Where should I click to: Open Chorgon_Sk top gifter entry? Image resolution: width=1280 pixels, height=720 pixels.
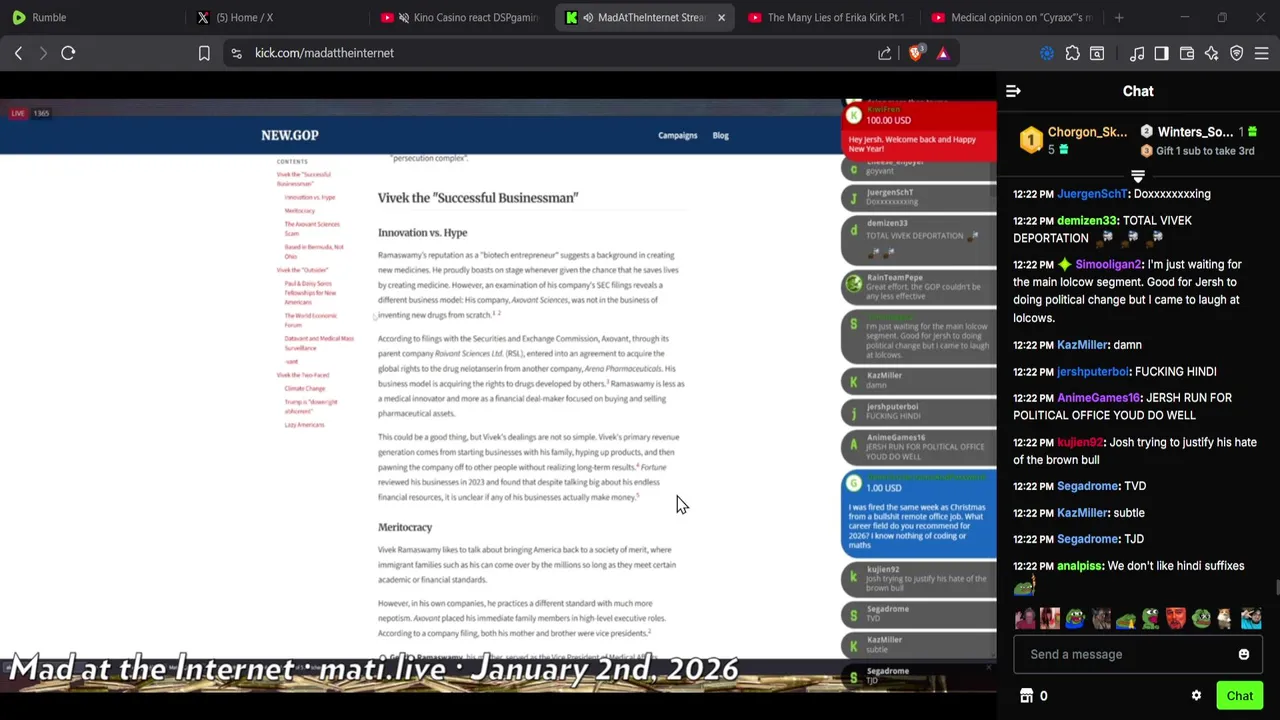click(x=1073, y=140)
